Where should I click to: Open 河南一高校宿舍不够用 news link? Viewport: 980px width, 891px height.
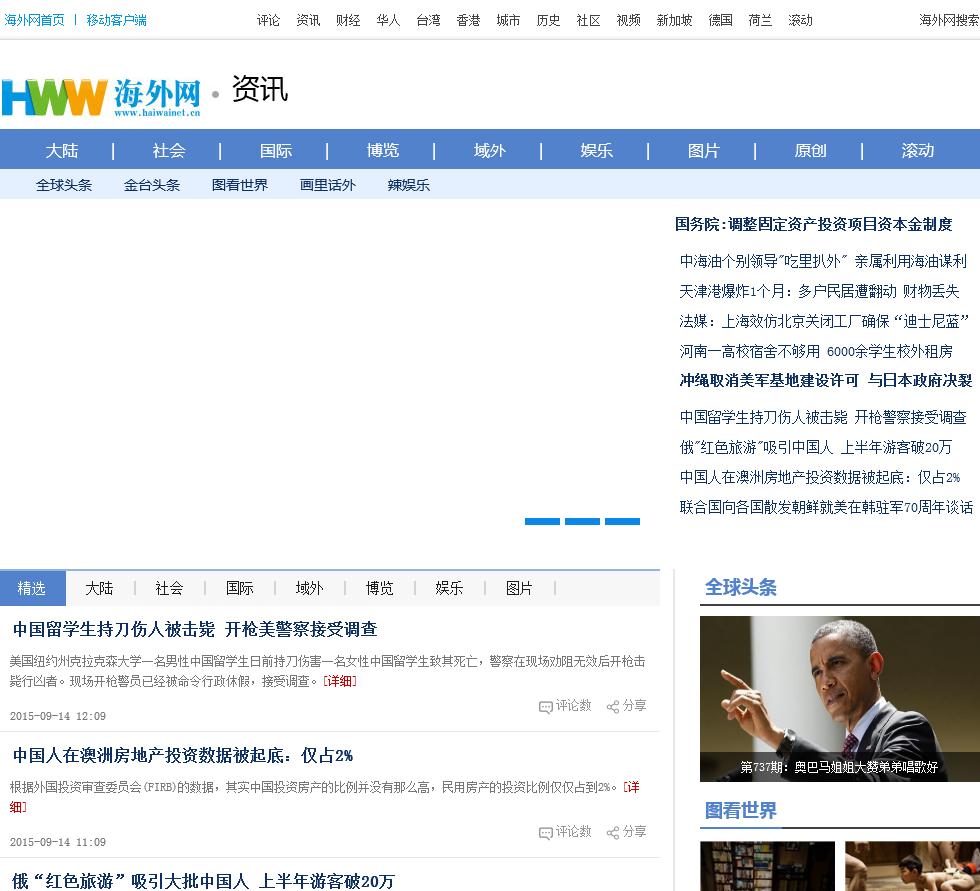pos(816,351)
